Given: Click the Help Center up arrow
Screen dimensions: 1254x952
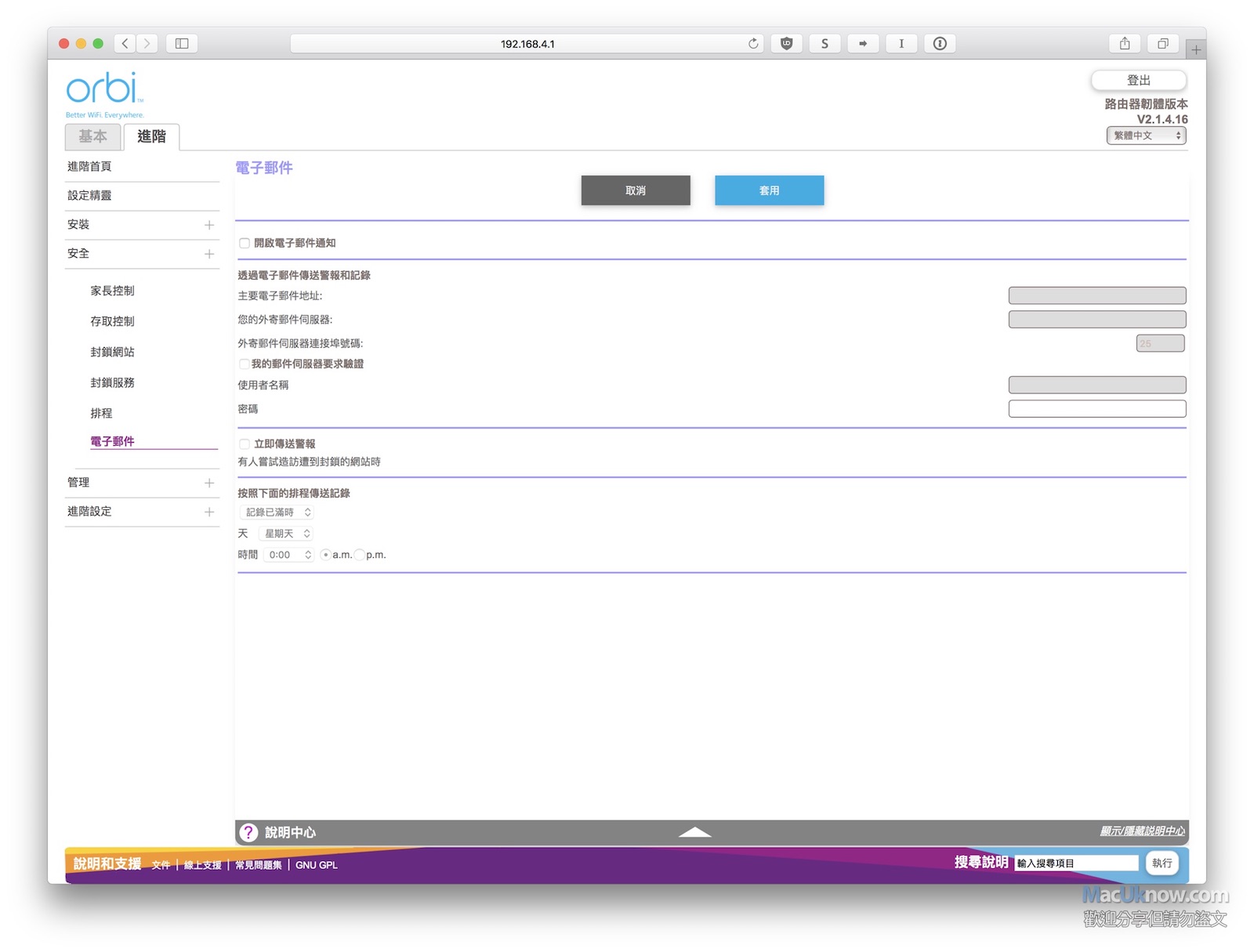Looking at the screenshot, I should point(694,832).
